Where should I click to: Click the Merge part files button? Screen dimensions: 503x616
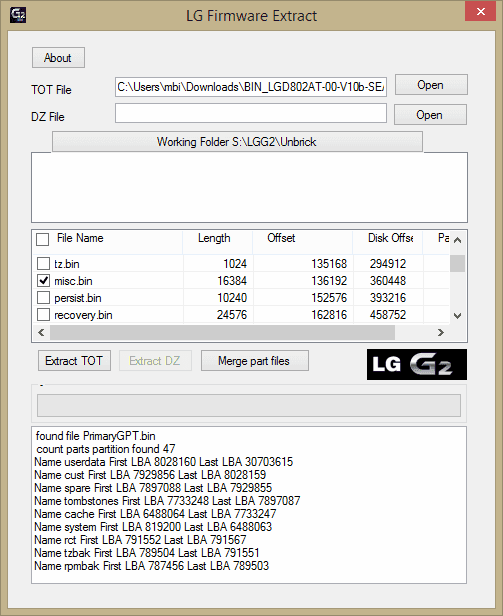(255, 360)
